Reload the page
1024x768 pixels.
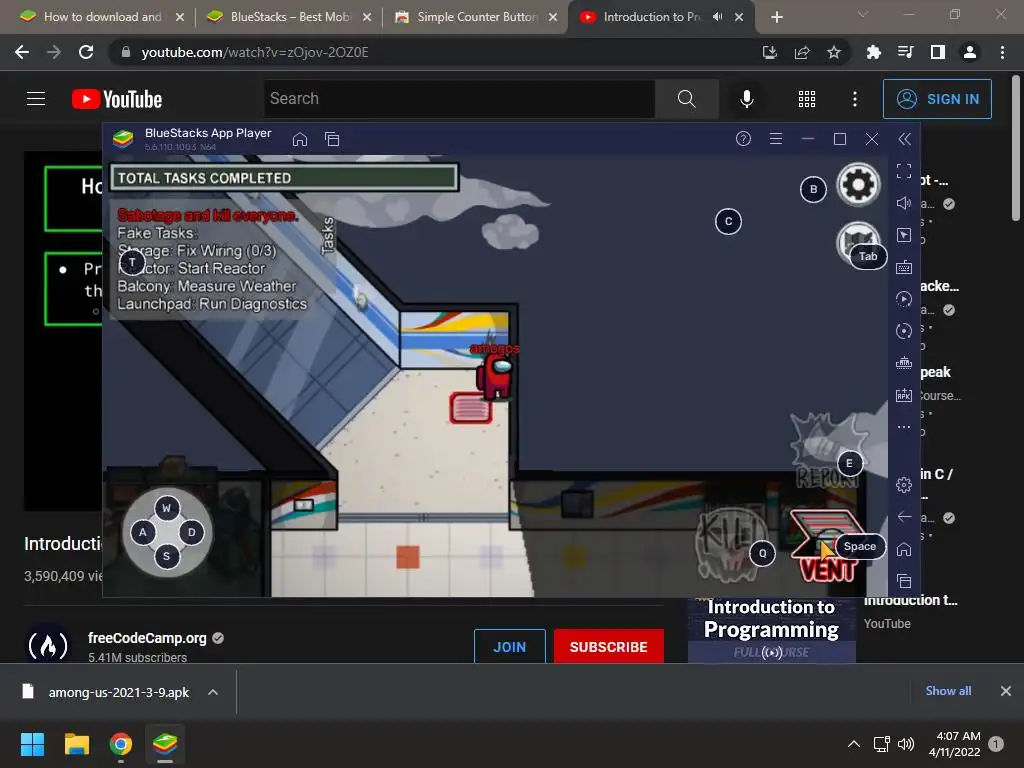click(x=86, y=52)
